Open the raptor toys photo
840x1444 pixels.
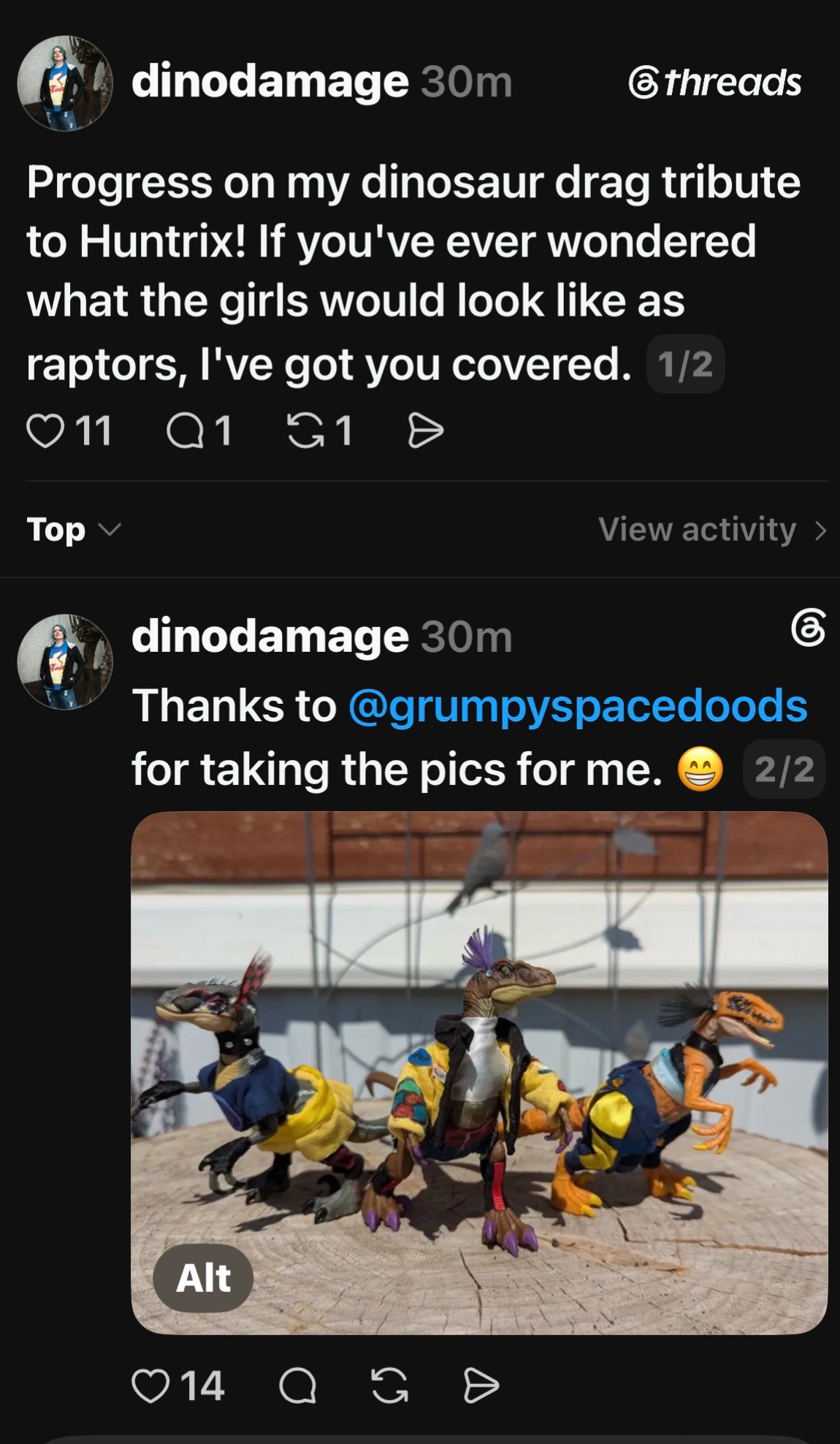pos(479,1073)
